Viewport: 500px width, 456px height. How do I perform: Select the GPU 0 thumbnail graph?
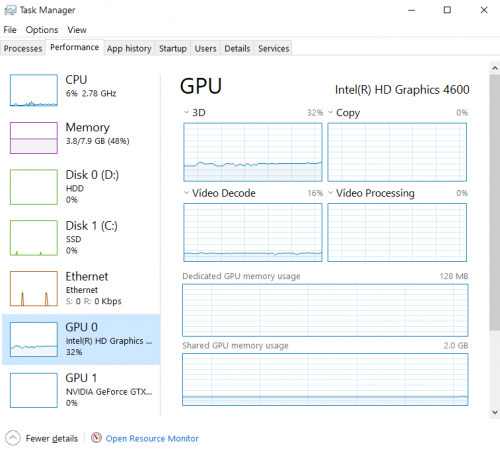tap(34, 339)
